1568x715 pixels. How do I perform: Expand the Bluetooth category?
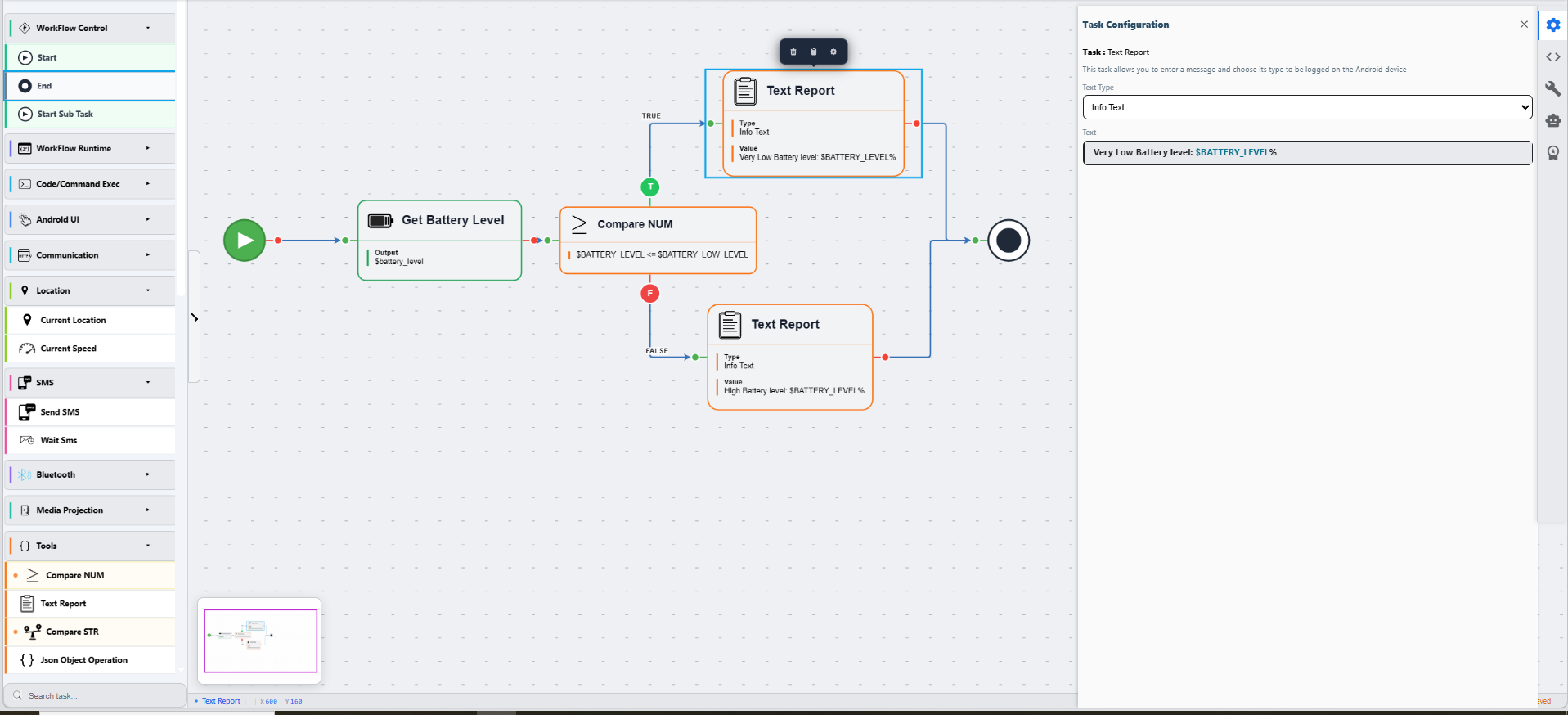pyautogui.click(x=90, y=474)
